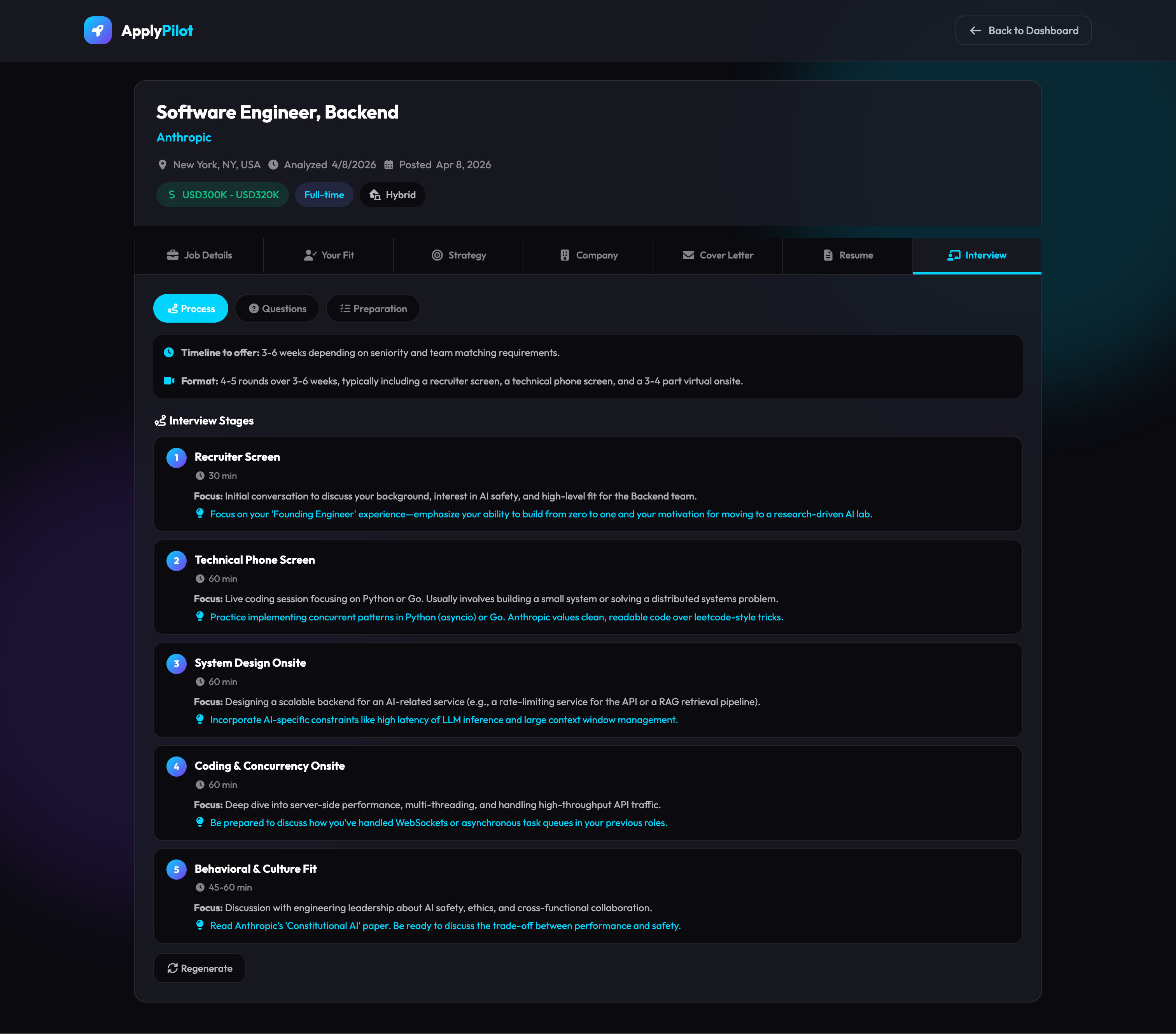Screen dimensions: 1176x1034
Task: Click the document icon on Resume tab
Action: point(828,255)
